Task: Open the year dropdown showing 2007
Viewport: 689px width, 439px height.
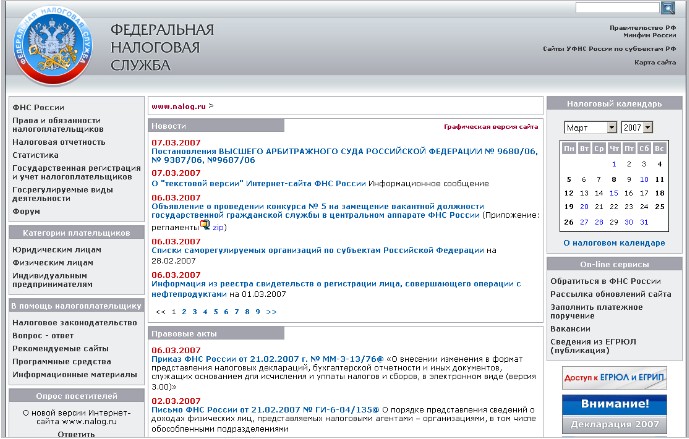Action: tap(636, 128)
